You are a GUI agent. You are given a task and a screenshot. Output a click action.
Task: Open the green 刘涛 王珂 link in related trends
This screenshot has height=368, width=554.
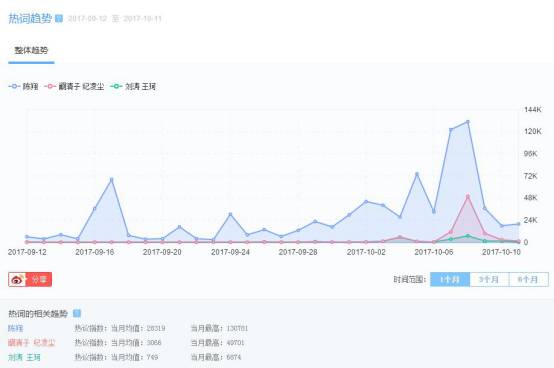(x=24, y=357)
